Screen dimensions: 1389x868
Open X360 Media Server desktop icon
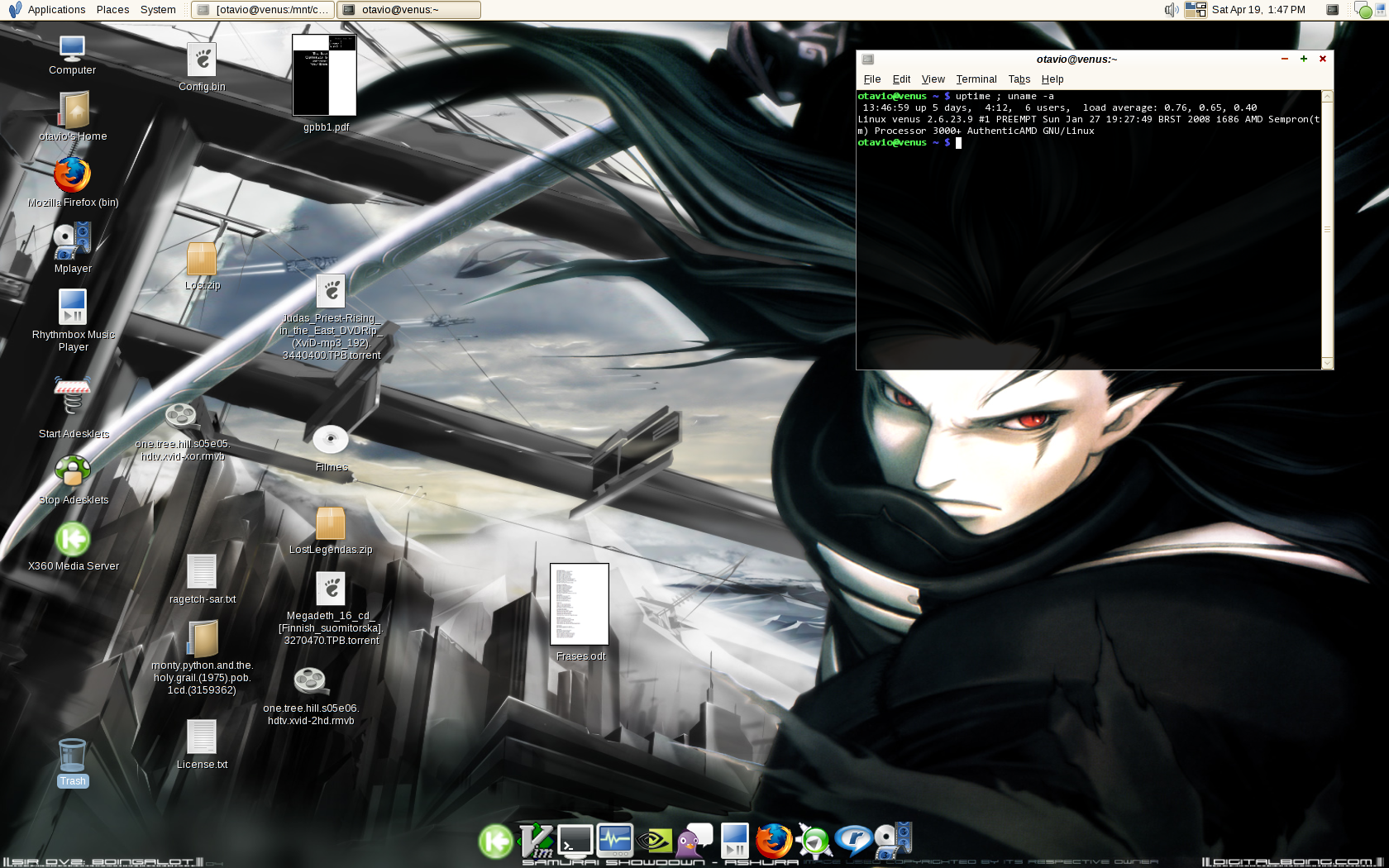coord(73,539)
